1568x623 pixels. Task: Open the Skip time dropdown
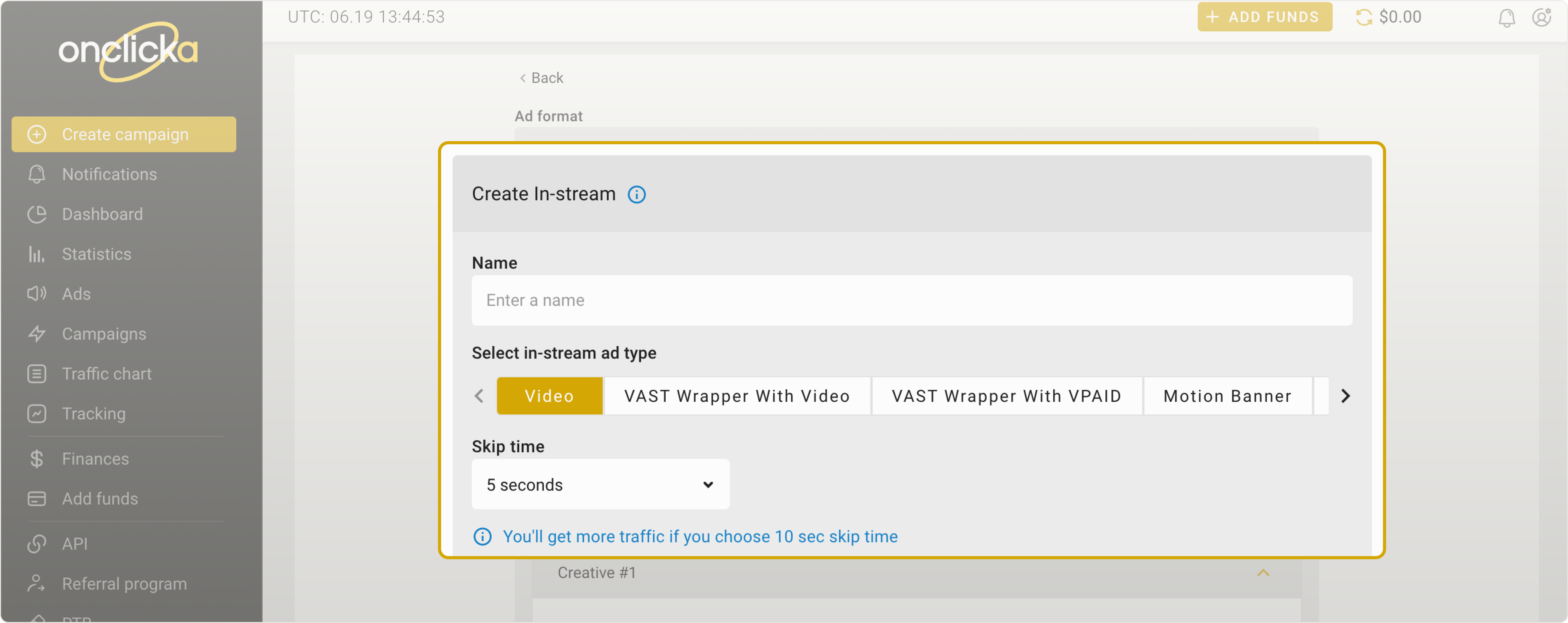coord(599,484)
